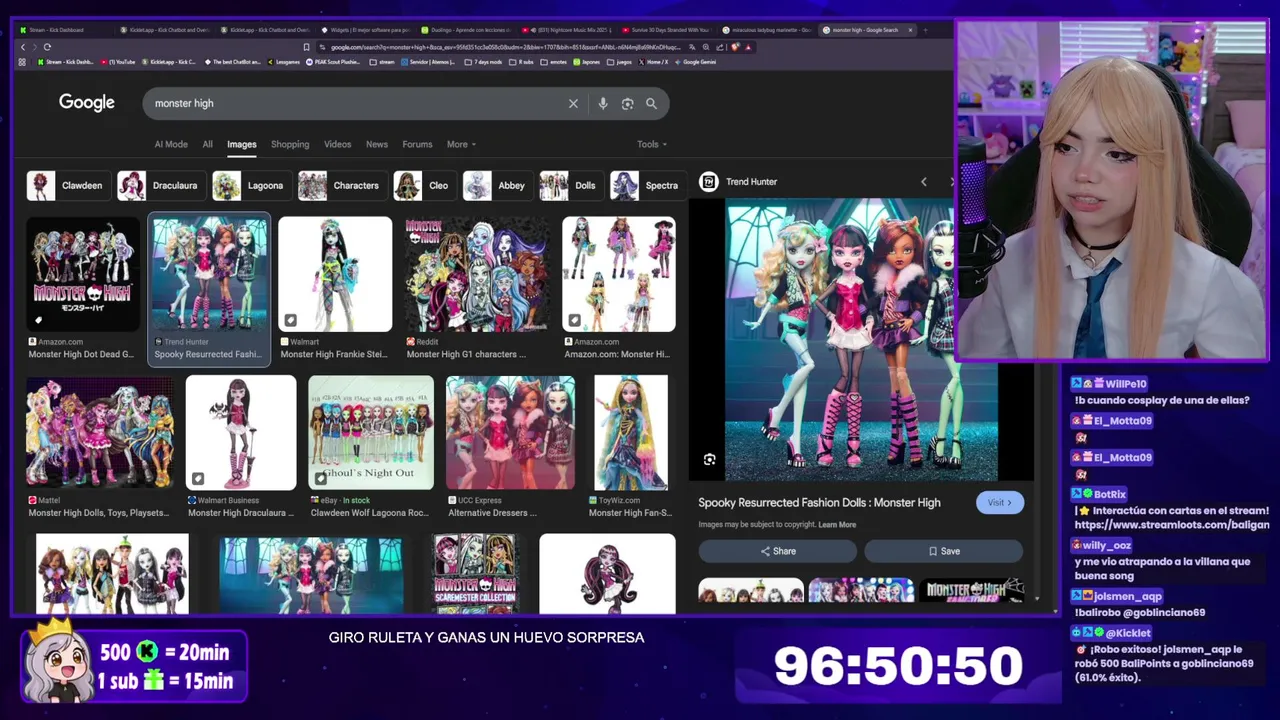Click the Trend Hunter source logo
This screenshot has height=720, width=1280.
[x=708, y=182]
